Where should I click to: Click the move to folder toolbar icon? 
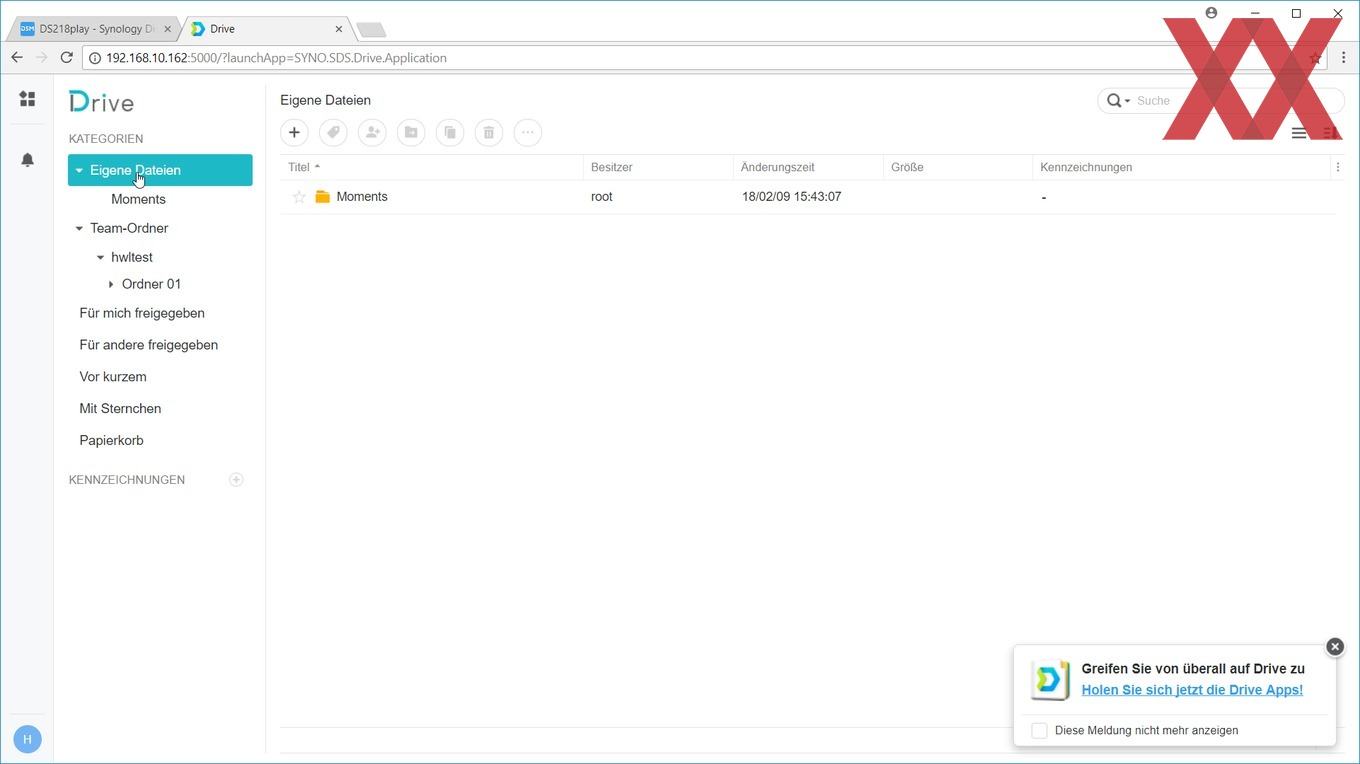click(411, 132)
